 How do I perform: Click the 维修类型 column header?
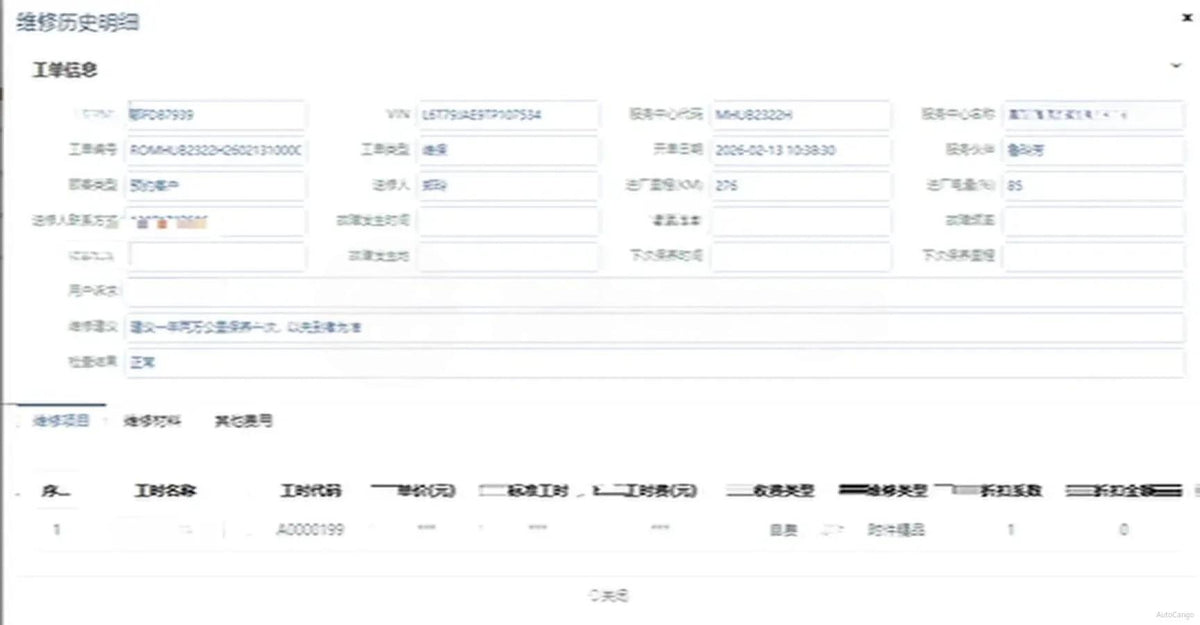[897, 491]
